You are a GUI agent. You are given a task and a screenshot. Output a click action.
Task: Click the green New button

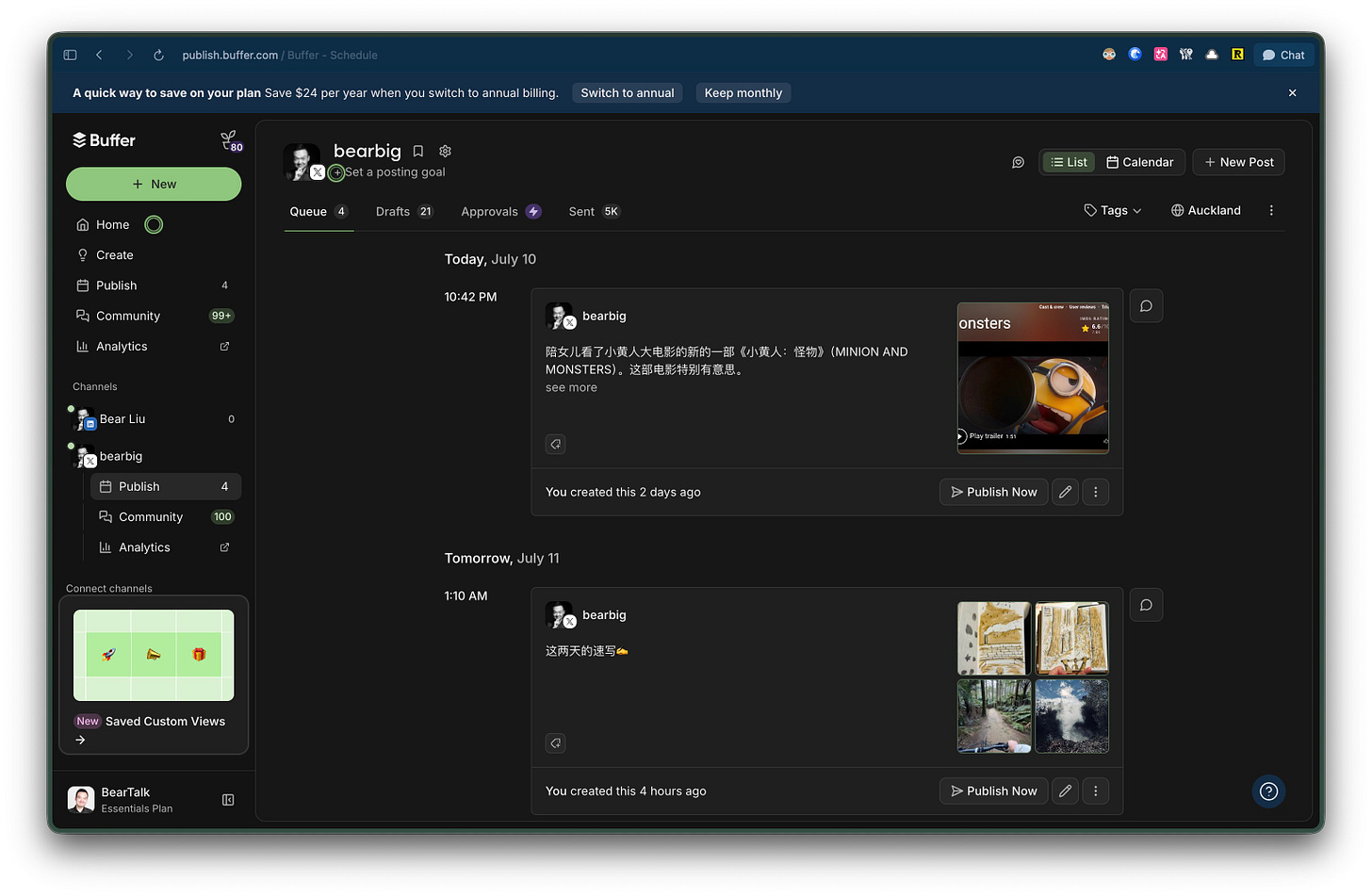(154, 184)
